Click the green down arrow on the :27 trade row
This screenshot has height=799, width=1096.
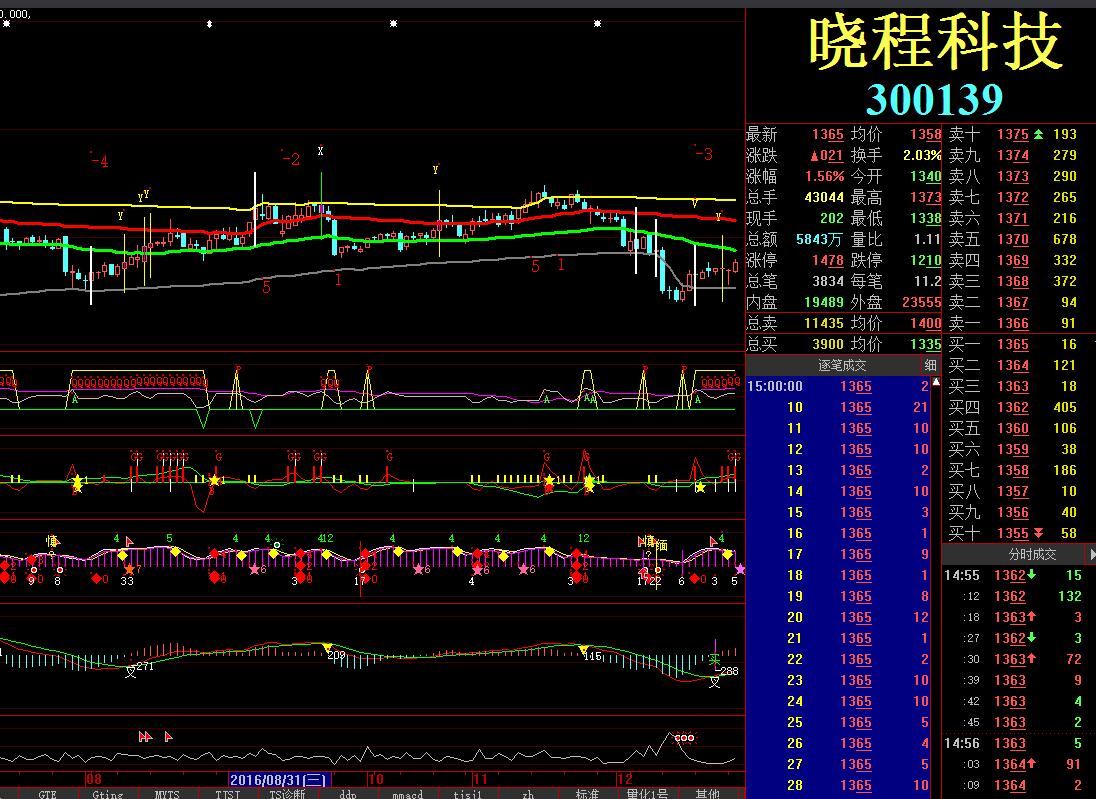click(x=1032, y=638)
